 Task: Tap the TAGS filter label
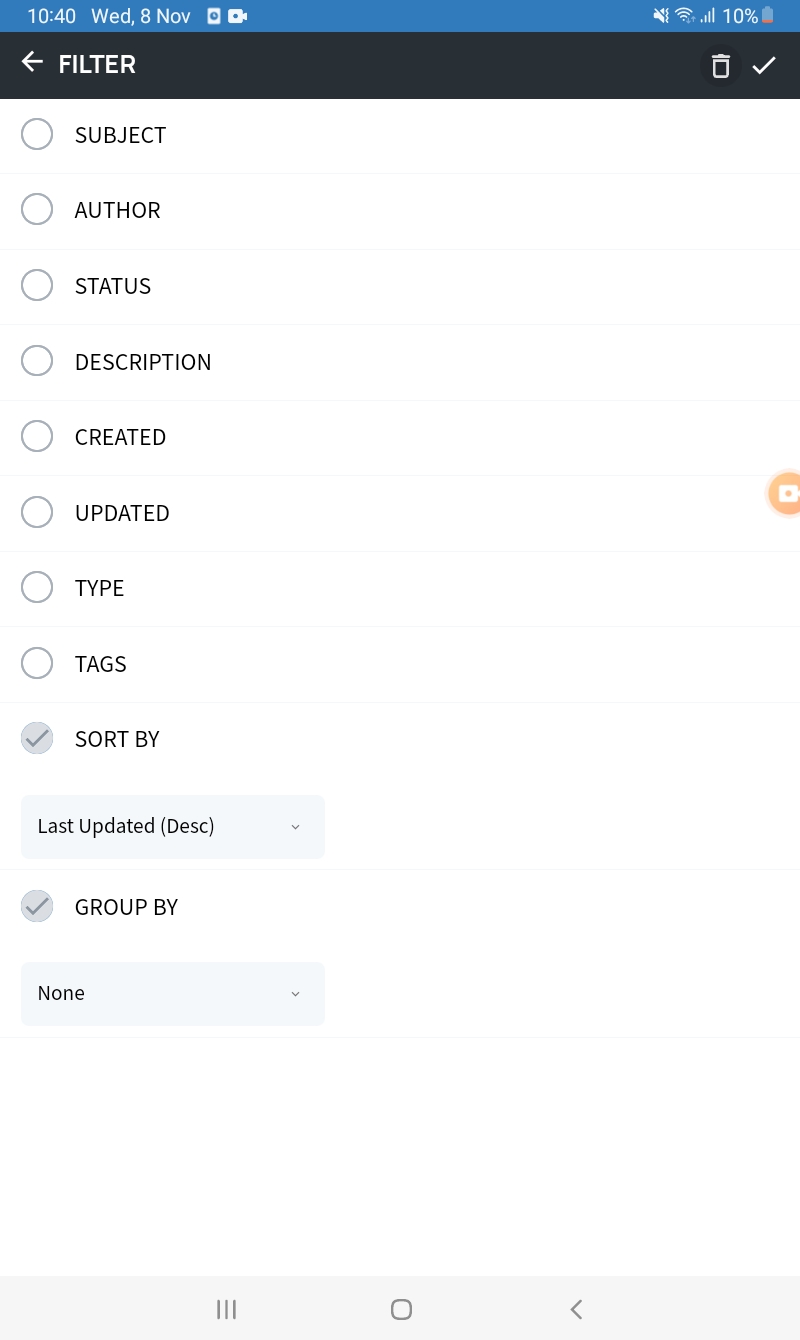coord(100,664)
